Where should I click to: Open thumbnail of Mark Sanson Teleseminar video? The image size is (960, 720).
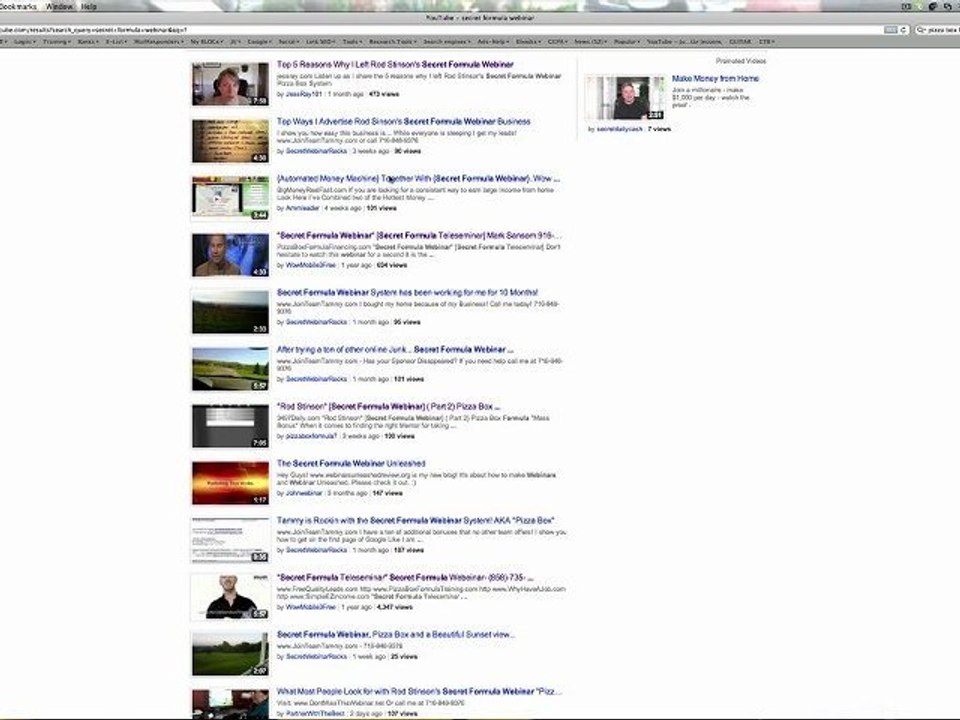[230, 255]
